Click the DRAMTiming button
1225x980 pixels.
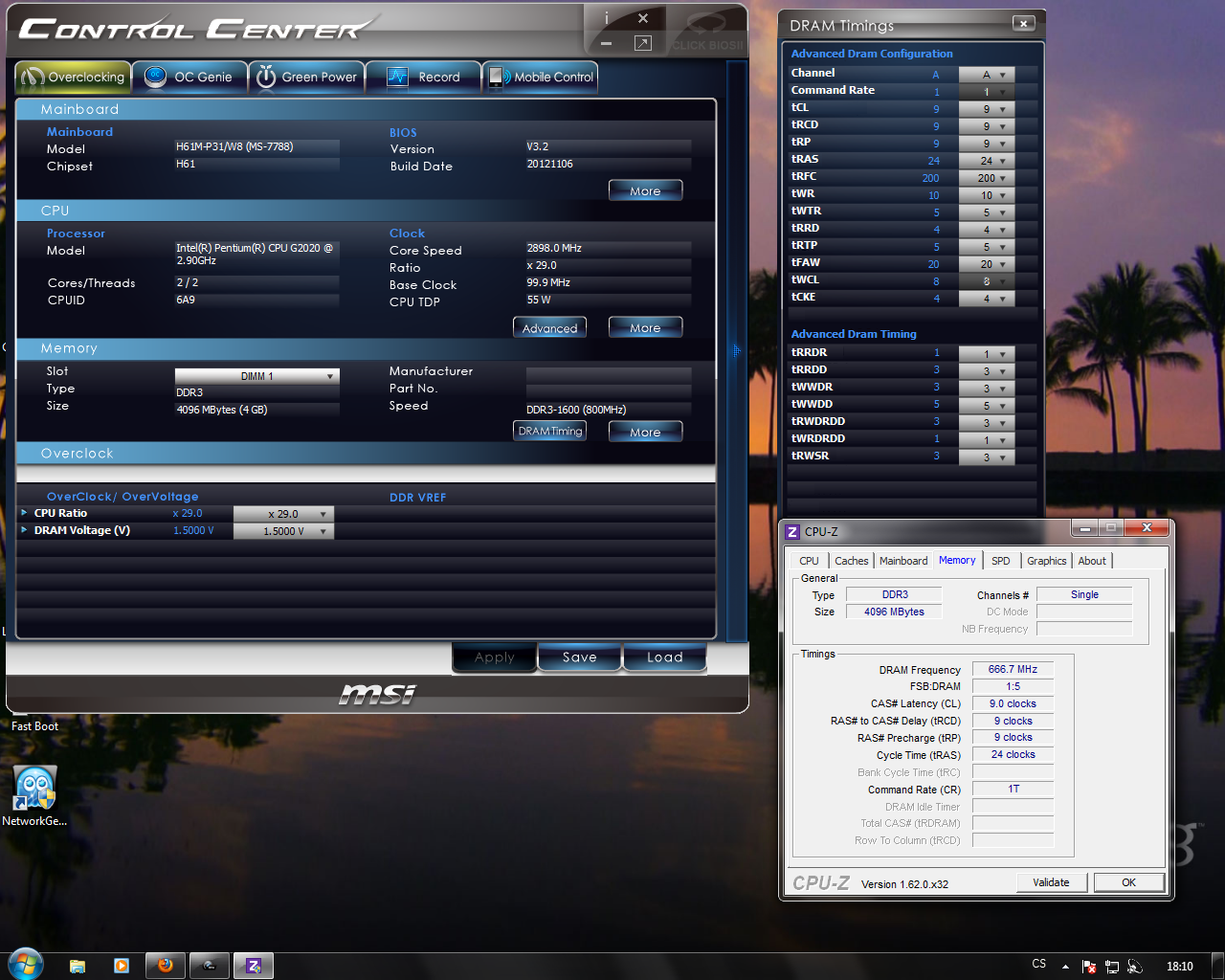coord(549,431)
